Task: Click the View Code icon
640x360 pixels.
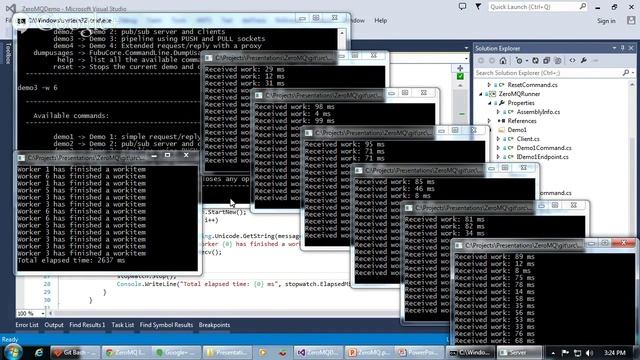Action: (x=572, y=60)
